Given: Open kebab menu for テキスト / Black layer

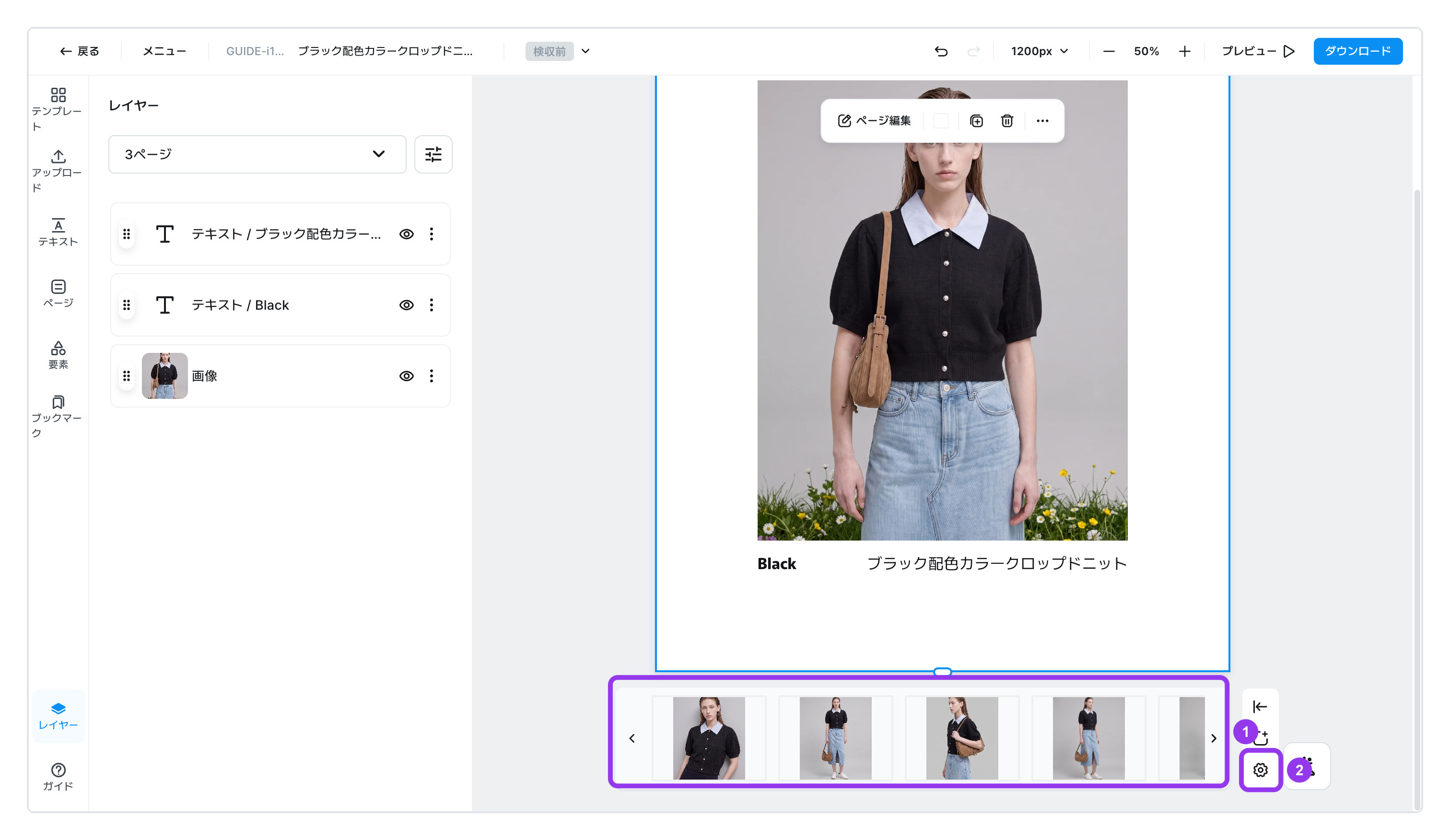Looking at the screenshot, I should click(x=432, y=305).
